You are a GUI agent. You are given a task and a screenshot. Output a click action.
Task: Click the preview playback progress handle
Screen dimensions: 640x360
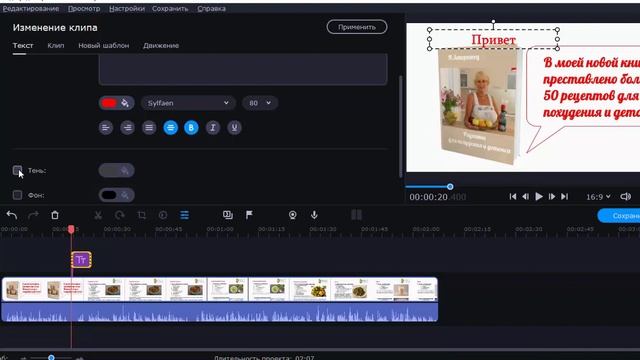[450, 187]
